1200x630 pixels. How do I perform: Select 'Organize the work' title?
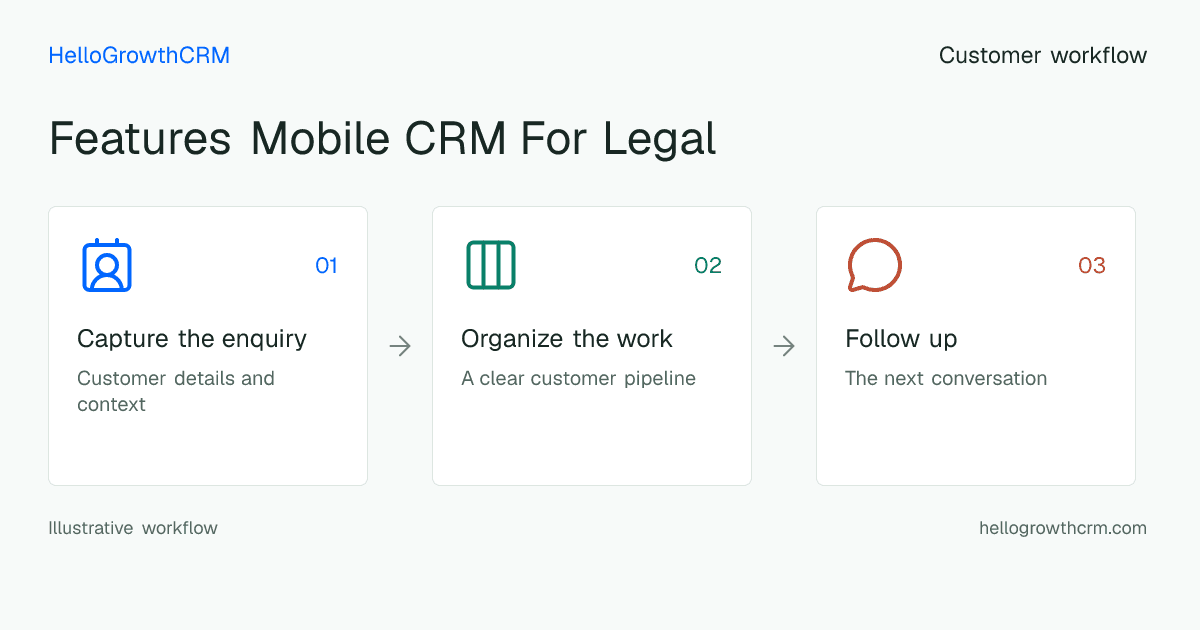567,339
